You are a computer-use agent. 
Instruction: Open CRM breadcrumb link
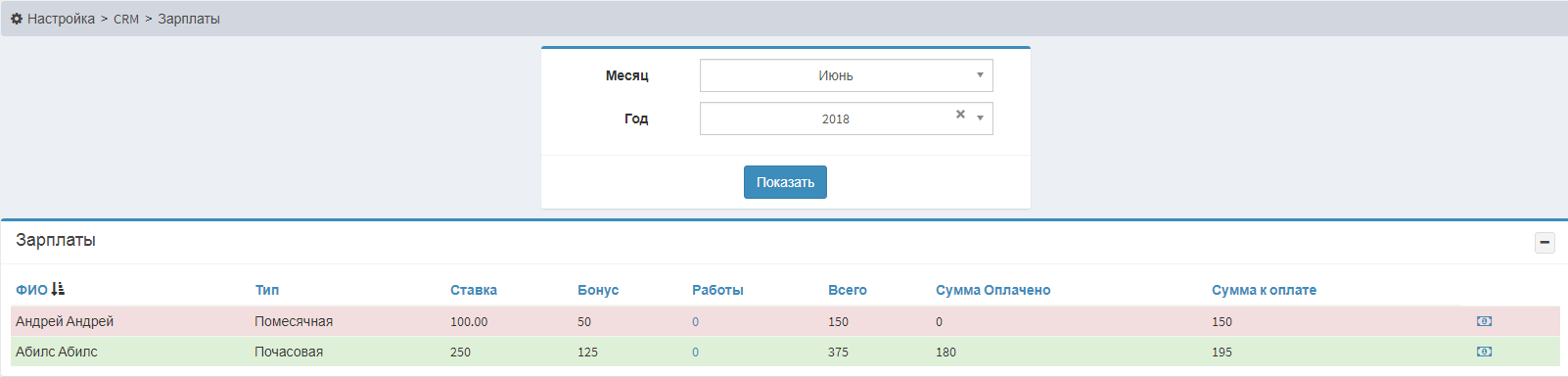coord(126,19)
